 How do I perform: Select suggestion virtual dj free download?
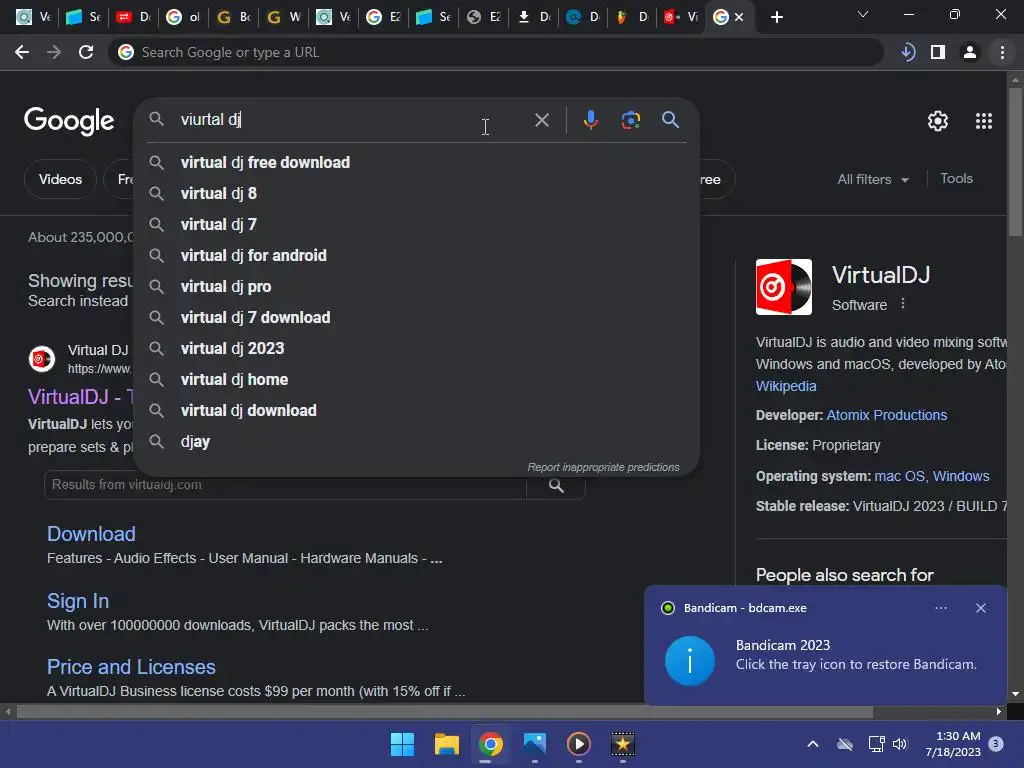point(417,163)
